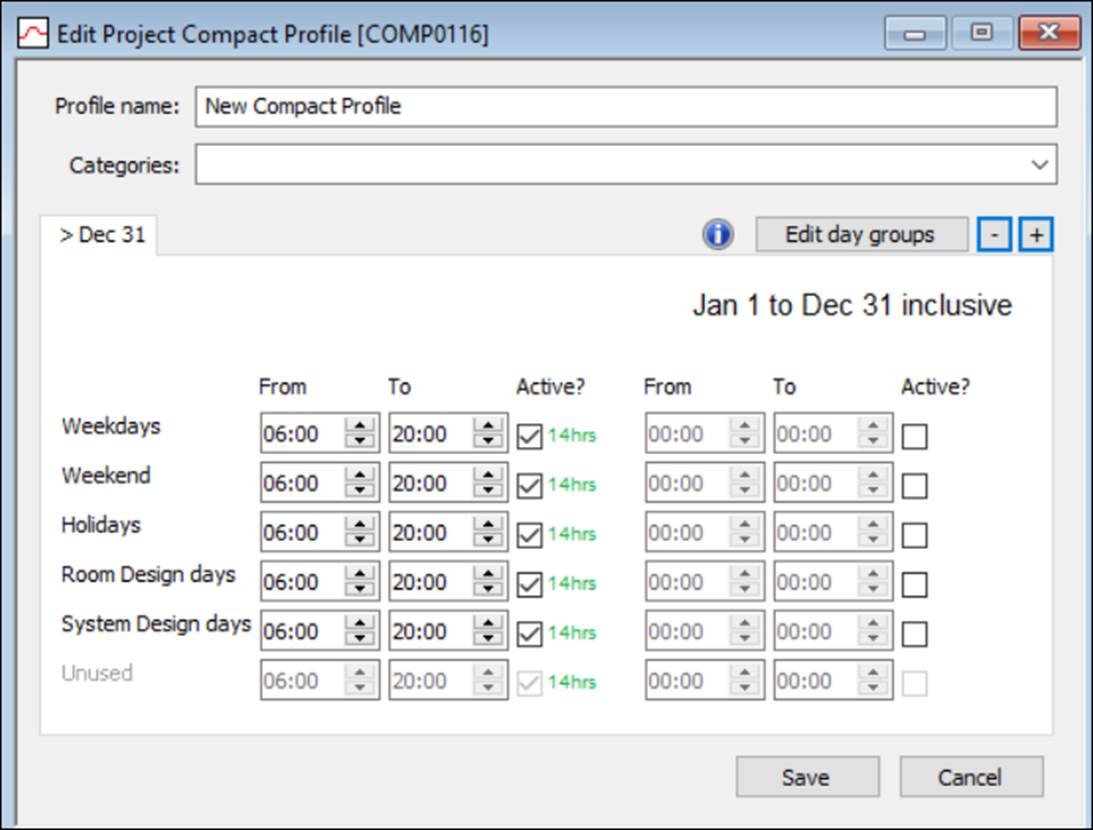
Task: Uncheck Room Design days first Active checkbox
Action: (x=529, y=585)
